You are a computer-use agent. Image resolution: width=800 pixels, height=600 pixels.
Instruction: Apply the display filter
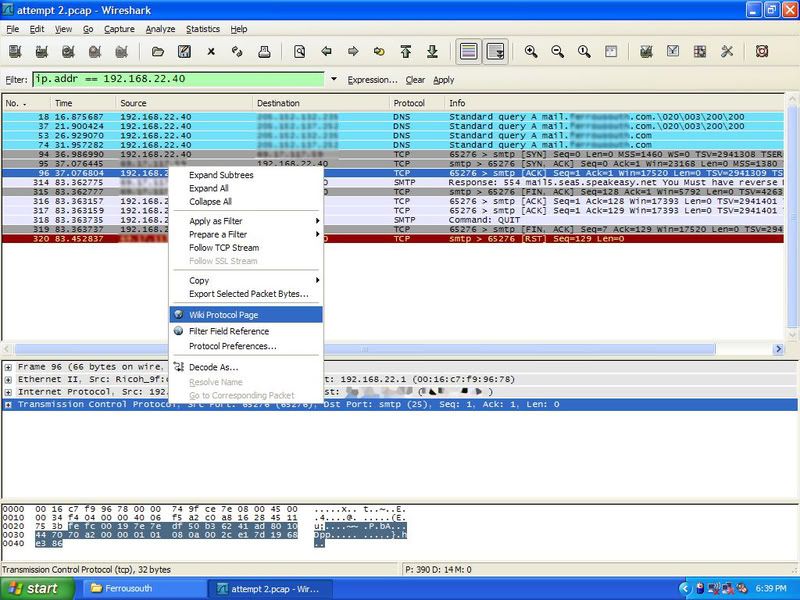click(443, 80)
